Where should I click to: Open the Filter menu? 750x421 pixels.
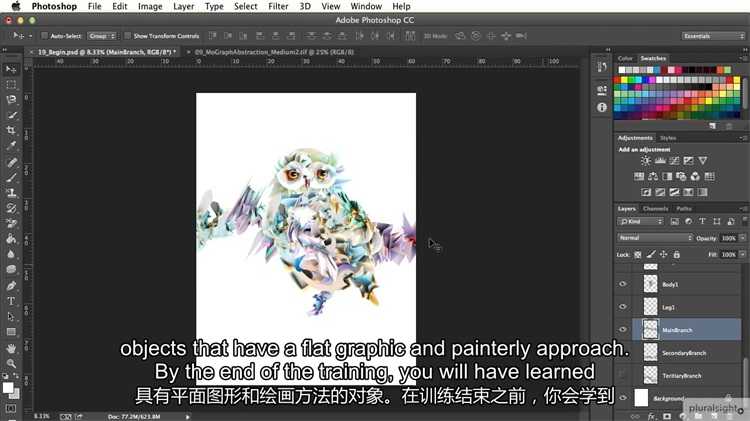(278, 6)
